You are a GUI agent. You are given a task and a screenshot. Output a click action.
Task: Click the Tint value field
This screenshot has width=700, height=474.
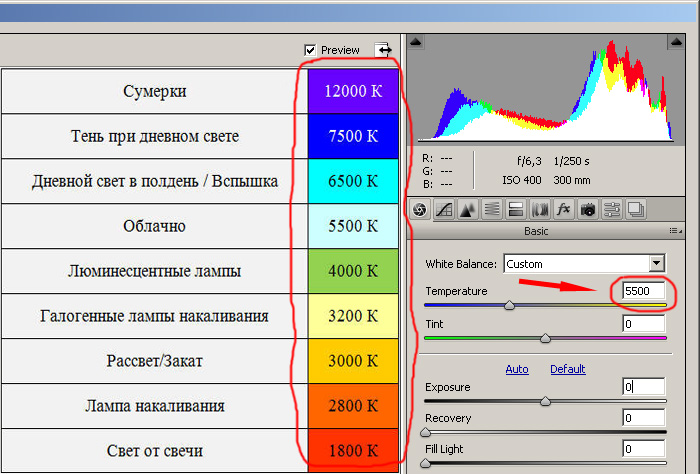click(x=643, y=324)
